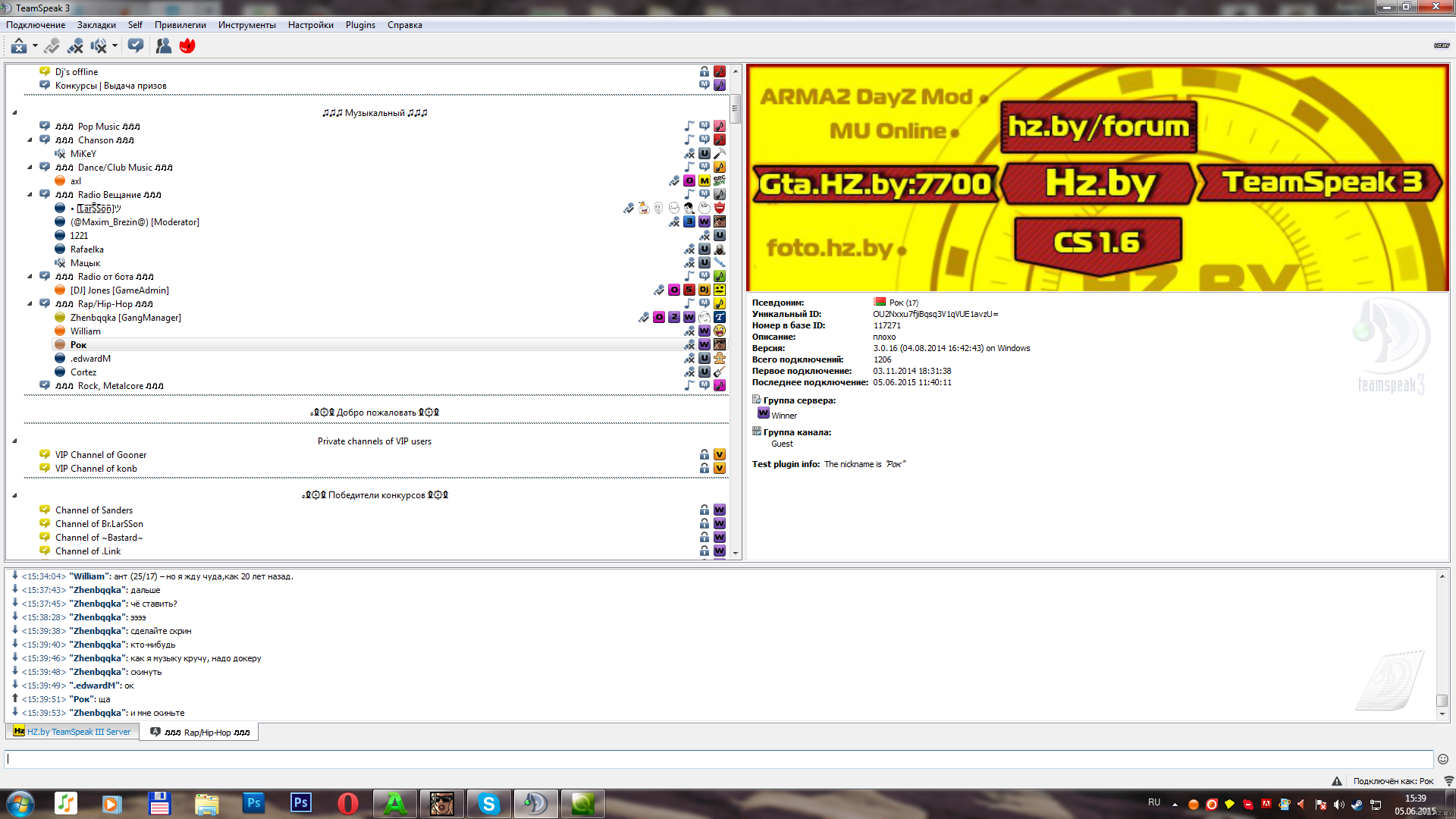Screen dimensions: 1456x819
Task: Click the music note icon on Pop Music row
Action: click(x=689, y=127)
